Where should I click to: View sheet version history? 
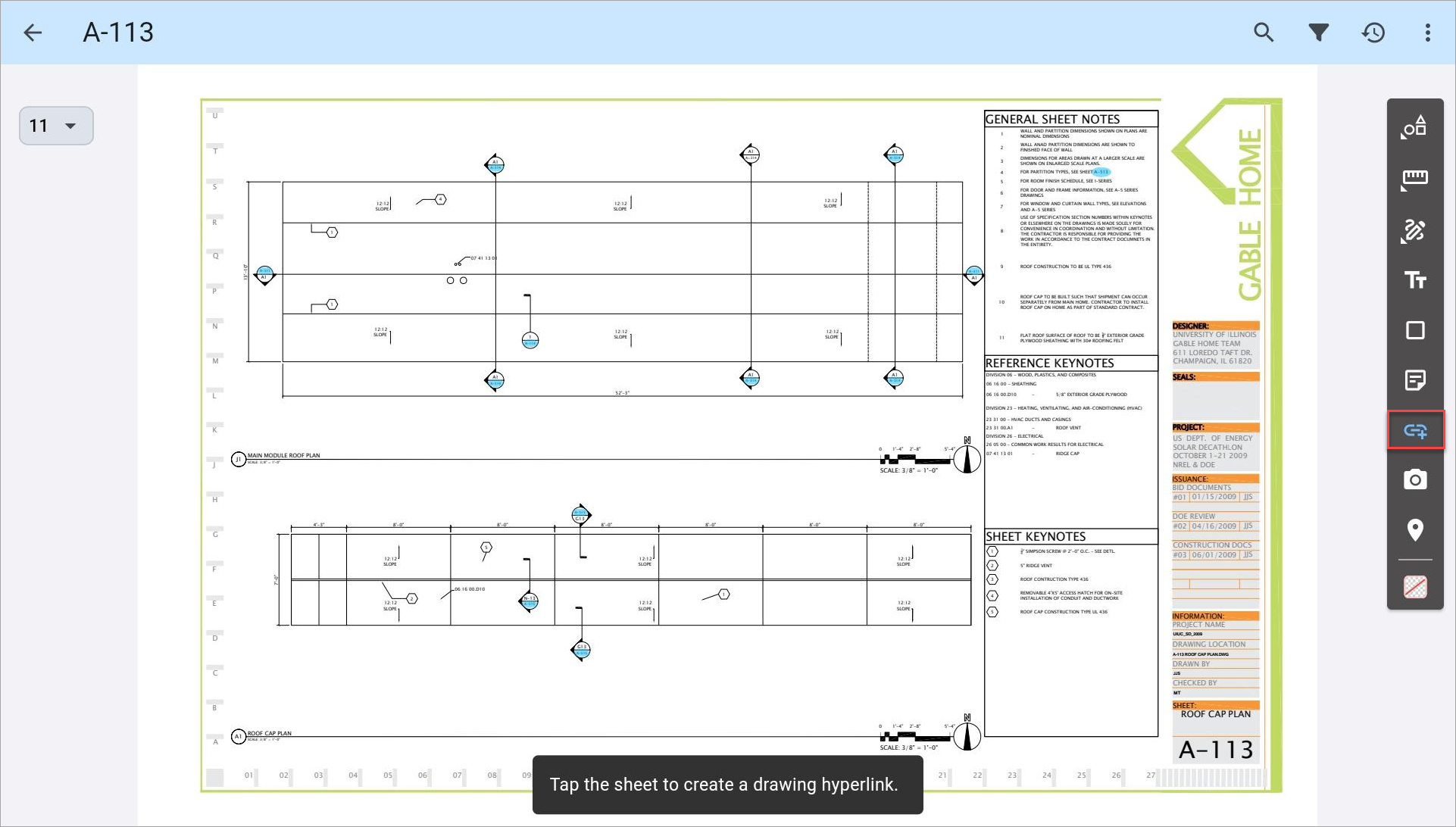point(1373,33)
